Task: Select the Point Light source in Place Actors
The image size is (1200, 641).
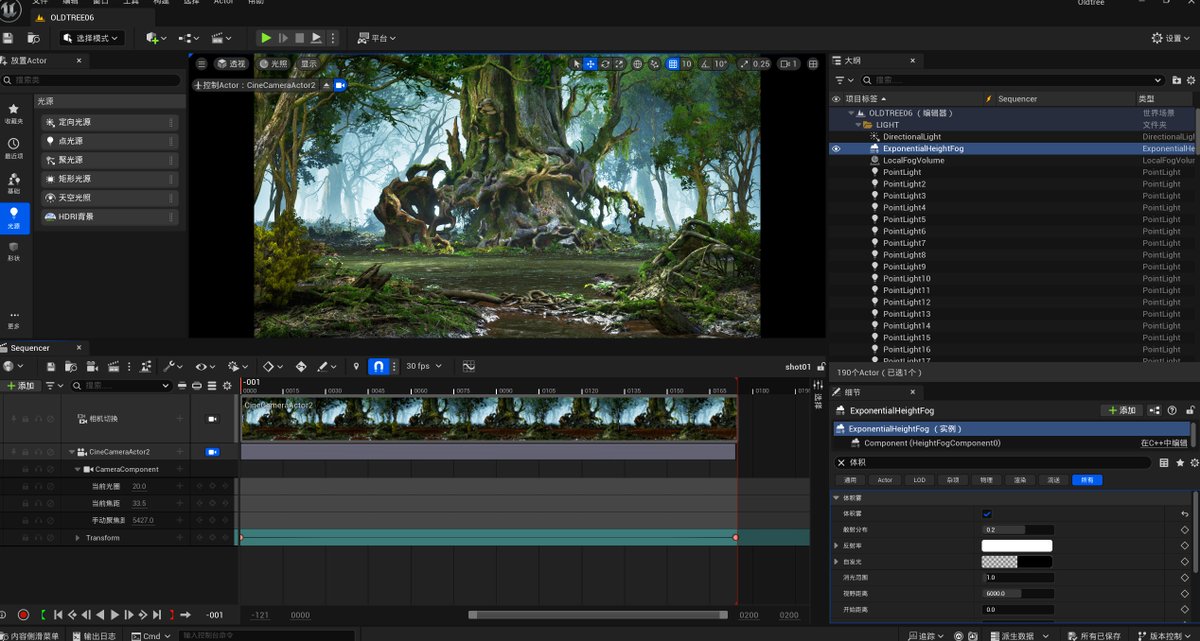Action: coord(108,141)
